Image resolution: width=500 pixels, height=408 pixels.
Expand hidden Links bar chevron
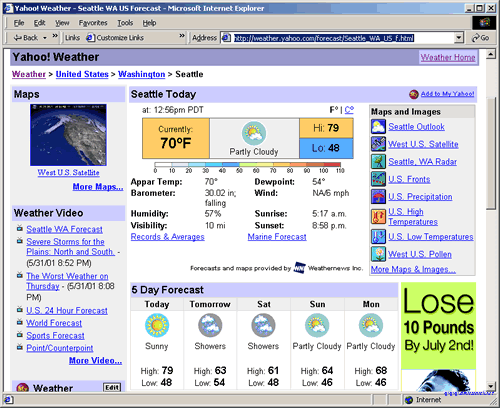(x=182, y=36)
